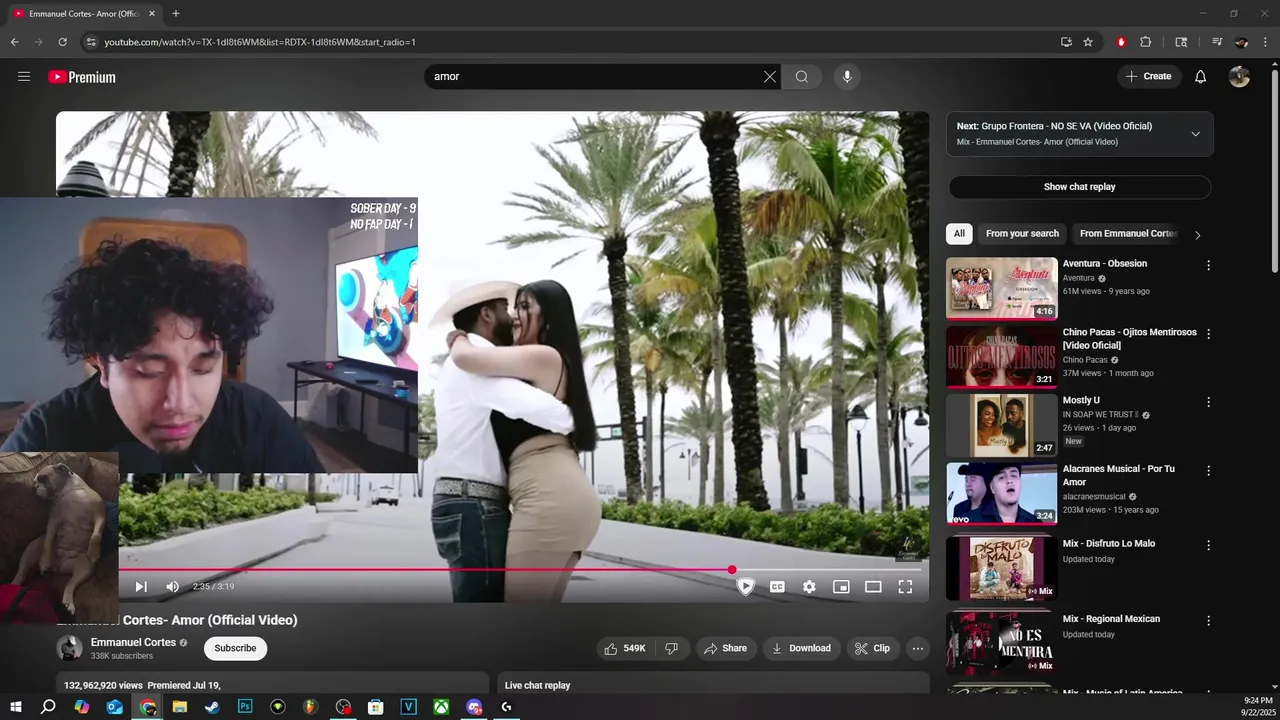Click the YouTube Premium logo
Viewport: 1280px width, 720px height.
[82, 77]
